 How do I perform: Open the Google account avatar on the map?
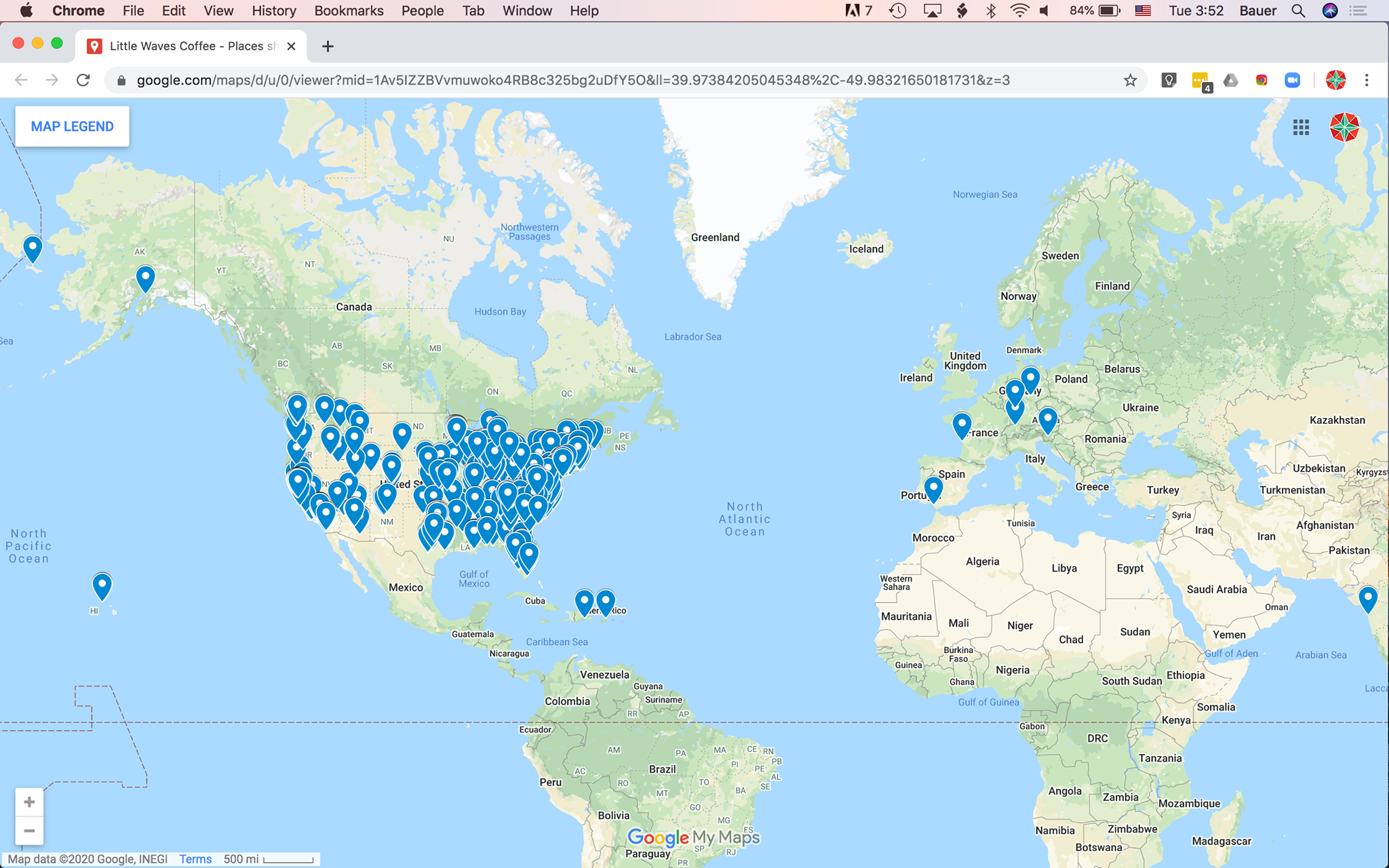pyautogui.click(x=1344, y=127)
